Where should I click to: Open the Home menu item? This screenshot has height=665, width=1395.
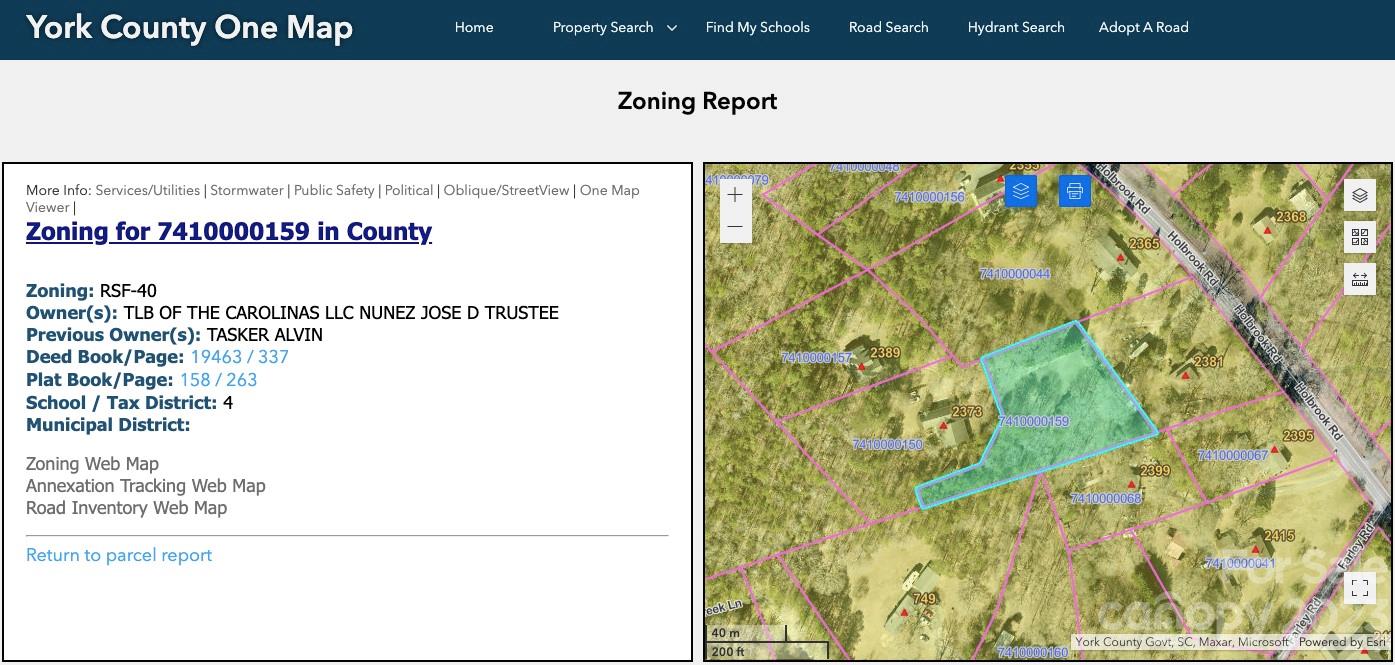(x=474, y=28)
